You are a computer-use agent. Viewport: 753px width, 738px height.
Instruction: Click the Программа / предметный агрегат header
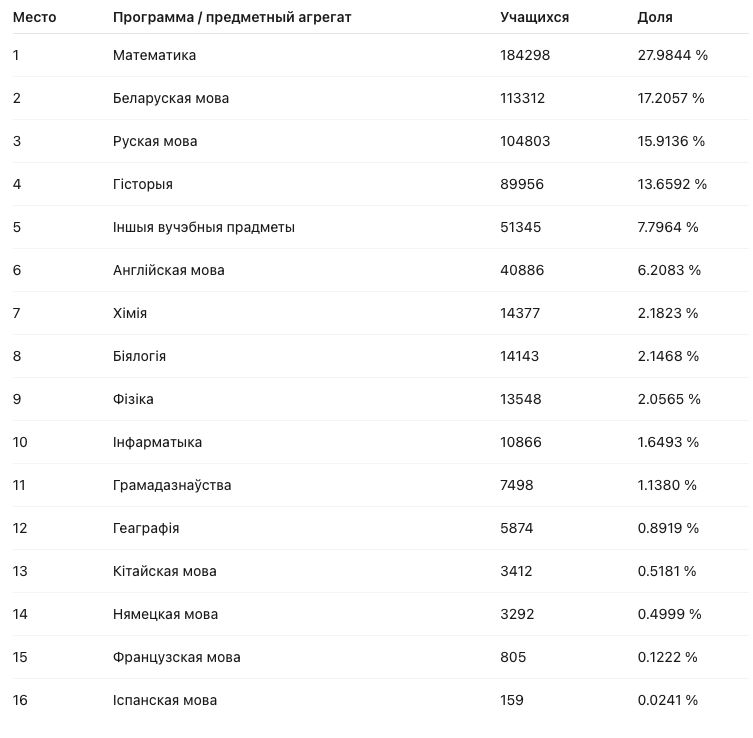(232, 17)
